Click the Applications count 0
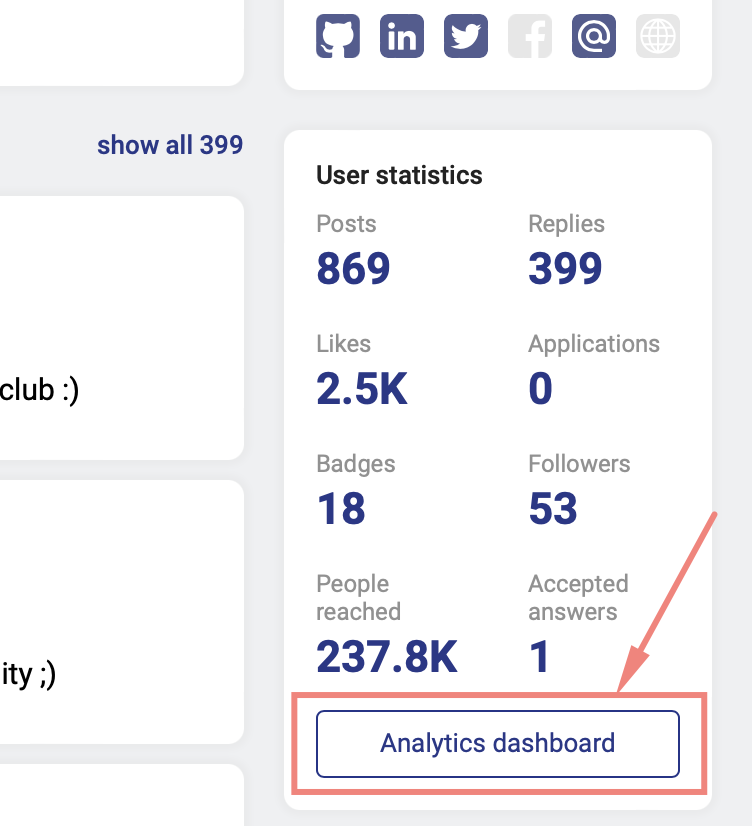The width and height of the screenshot is (752, 826). (540, 389)
